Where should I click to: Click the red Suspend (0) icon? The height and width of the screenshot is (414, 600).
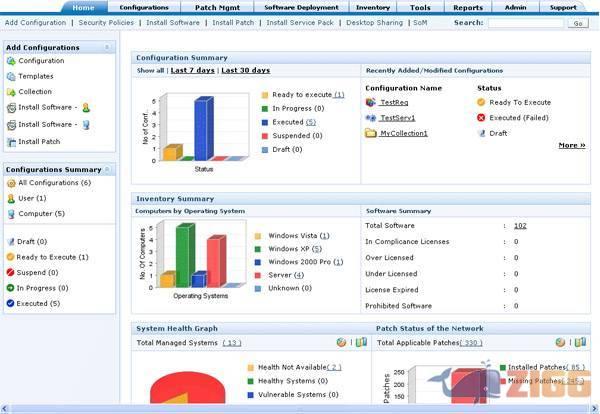point(10,272)
